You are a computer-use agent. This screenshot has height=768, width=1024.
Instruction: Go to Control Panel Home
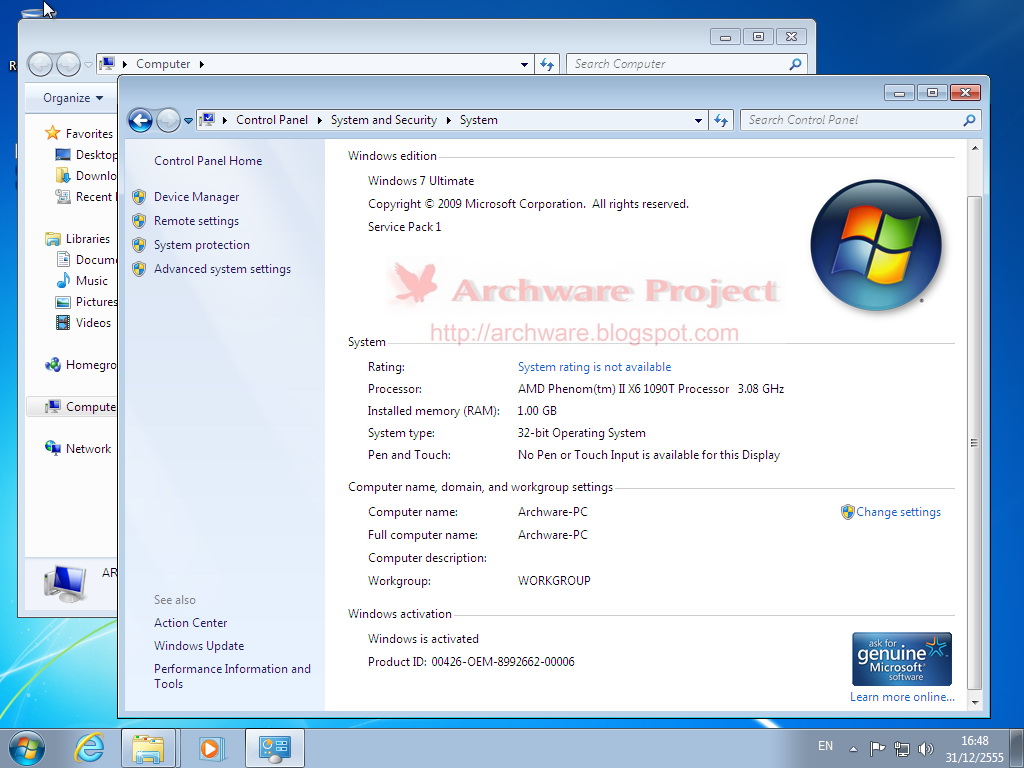pos(208,160)
